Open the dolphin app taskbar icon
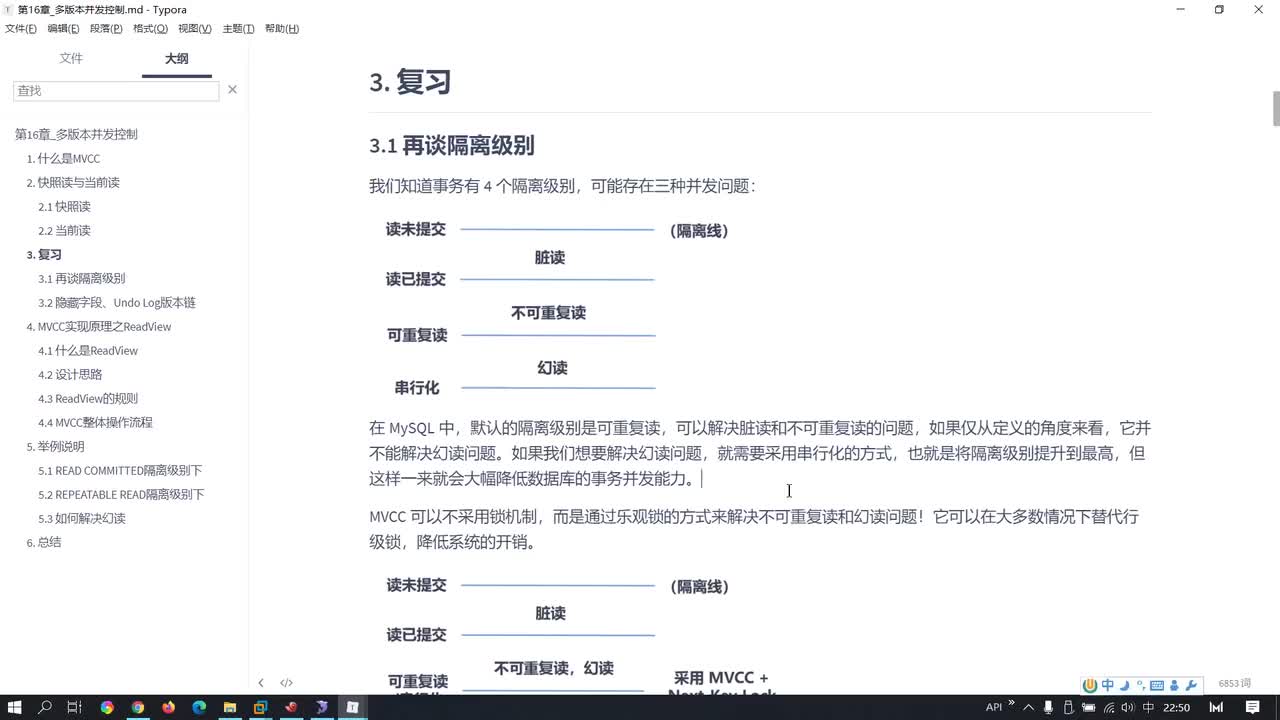The image size is (1280, 720). 322,707
